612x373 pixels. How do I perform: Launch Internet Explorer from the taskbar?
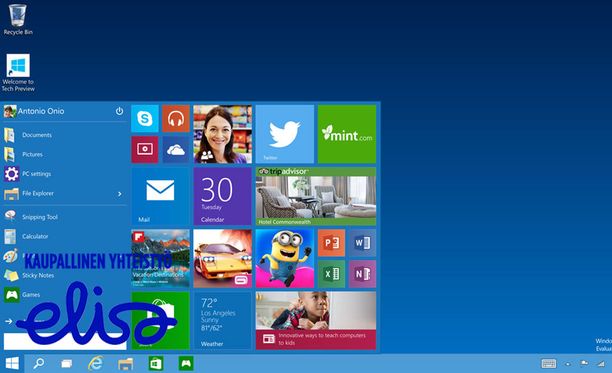click(x=96, y=363)
